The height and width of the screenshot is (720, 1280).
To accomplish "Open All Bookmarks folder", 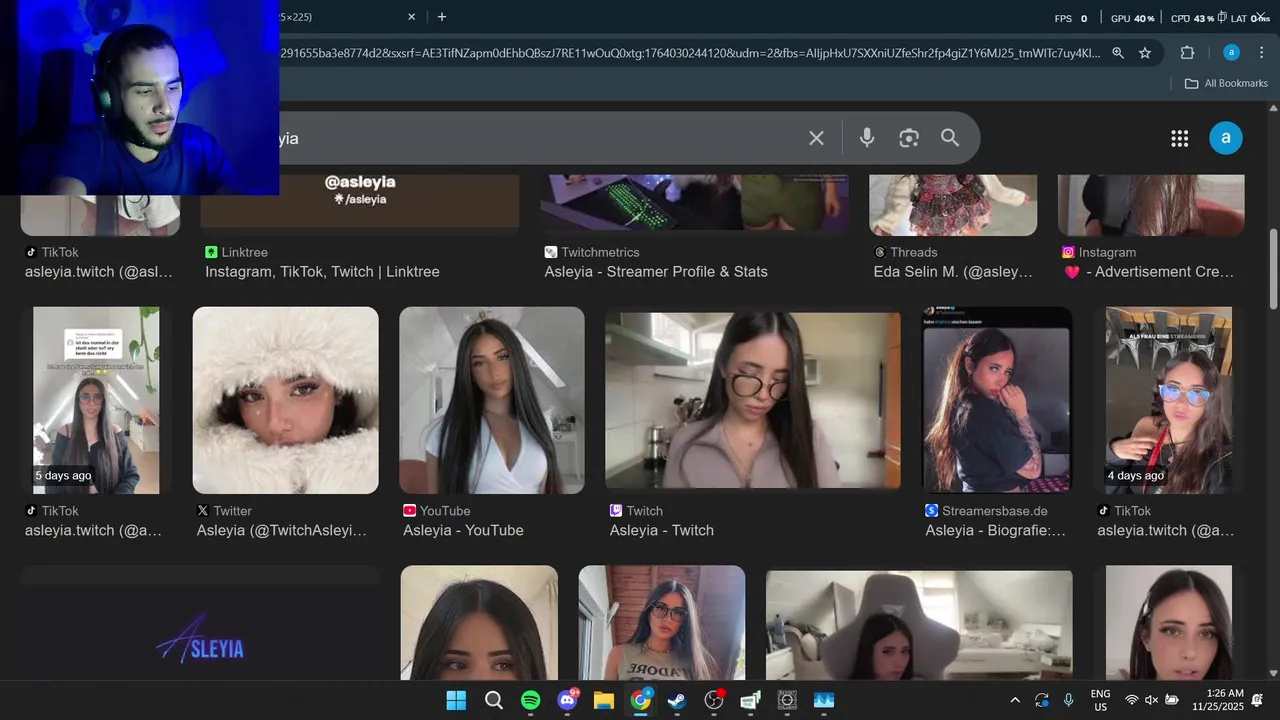I will click(x=1226, y=83).
